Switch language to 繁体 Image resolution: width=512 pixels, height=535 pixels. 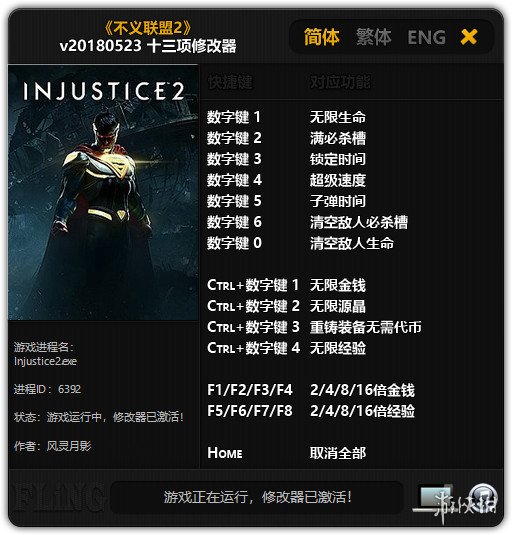coord(374,37)
